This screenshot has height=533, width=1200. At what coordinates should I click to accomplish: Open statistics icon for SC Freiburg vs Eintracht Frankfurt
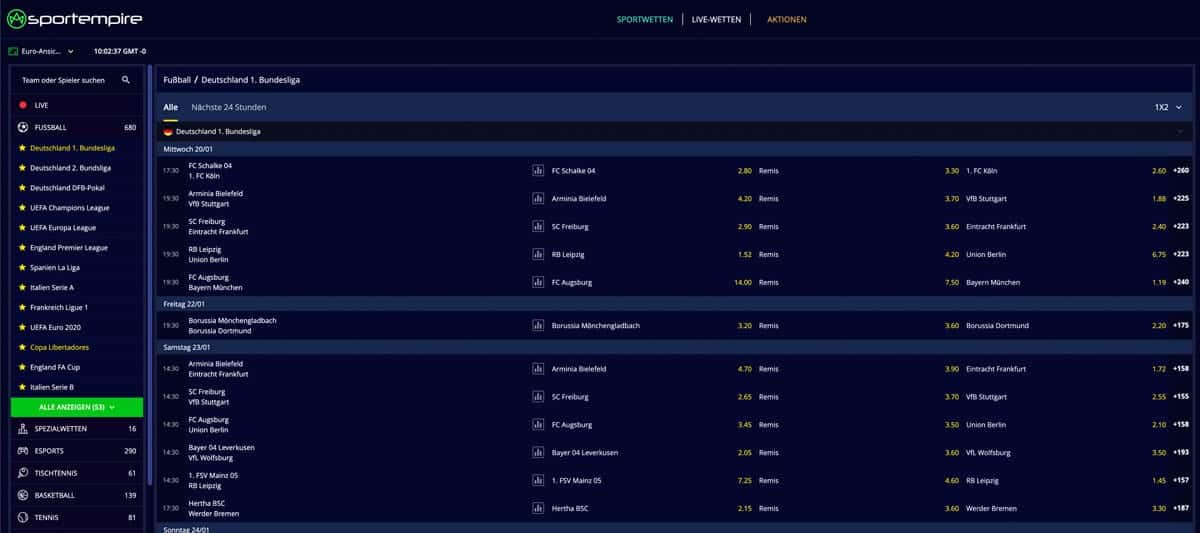(x=538, y=226)
